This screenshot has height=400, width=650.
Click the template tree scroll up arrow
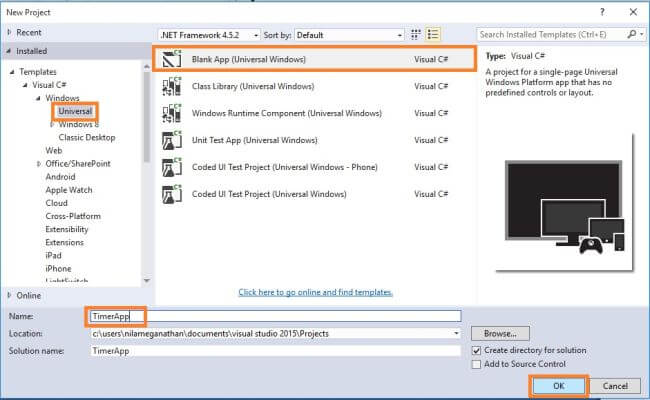click(147, 66)
